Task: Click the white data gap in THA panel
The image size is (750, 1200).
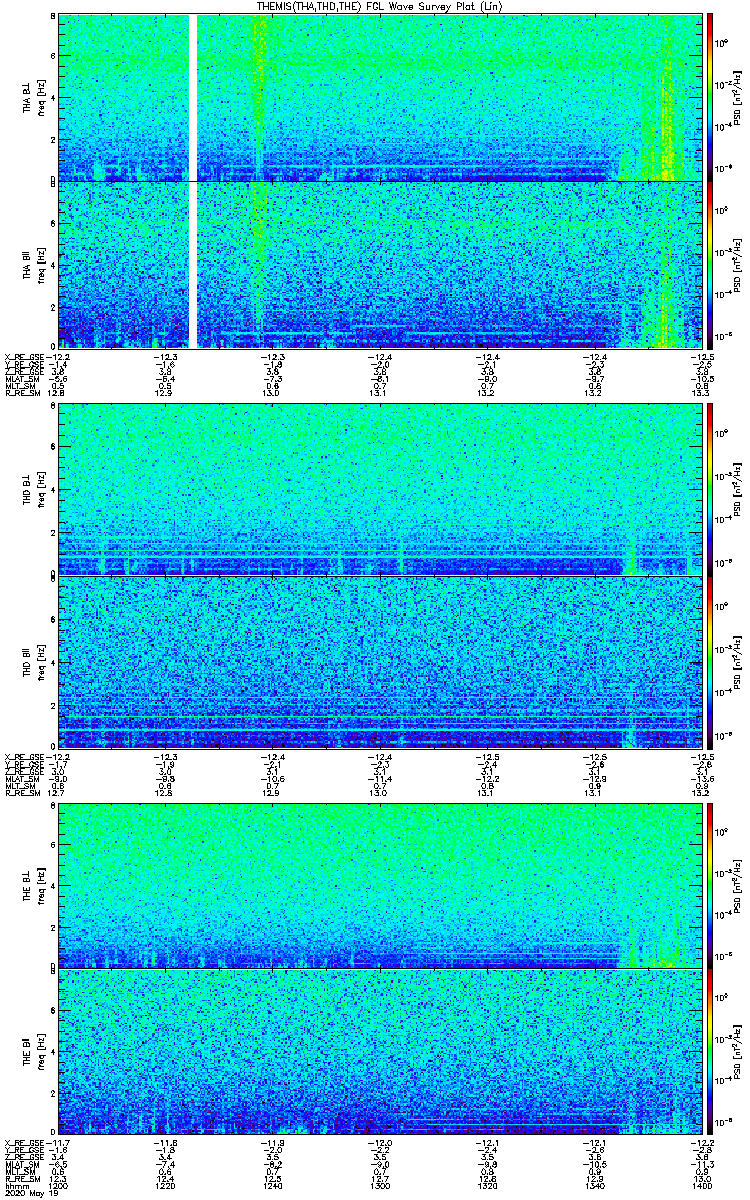Action: tap(193, 180)
